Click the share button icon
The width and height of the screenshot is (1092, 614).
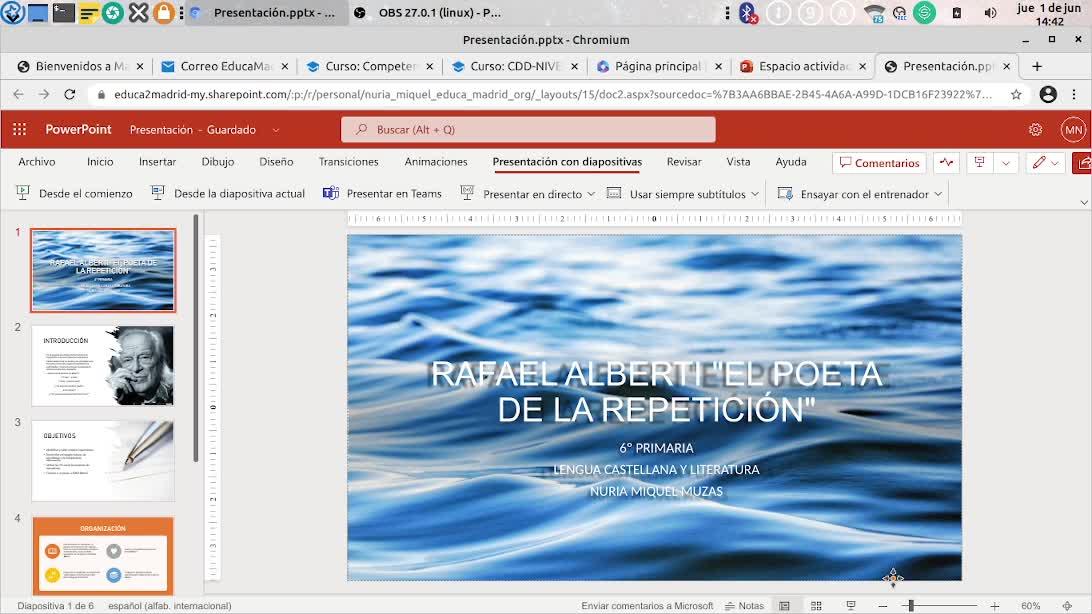click(1082, 163)
